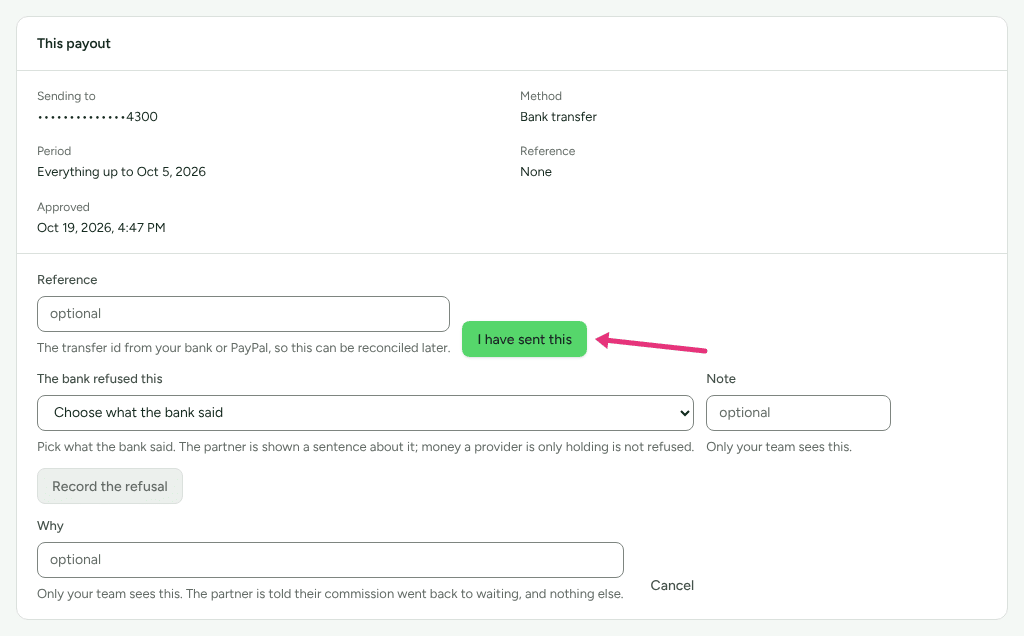
Task: Click the "Bank transfer" method value
Action: 558,117
